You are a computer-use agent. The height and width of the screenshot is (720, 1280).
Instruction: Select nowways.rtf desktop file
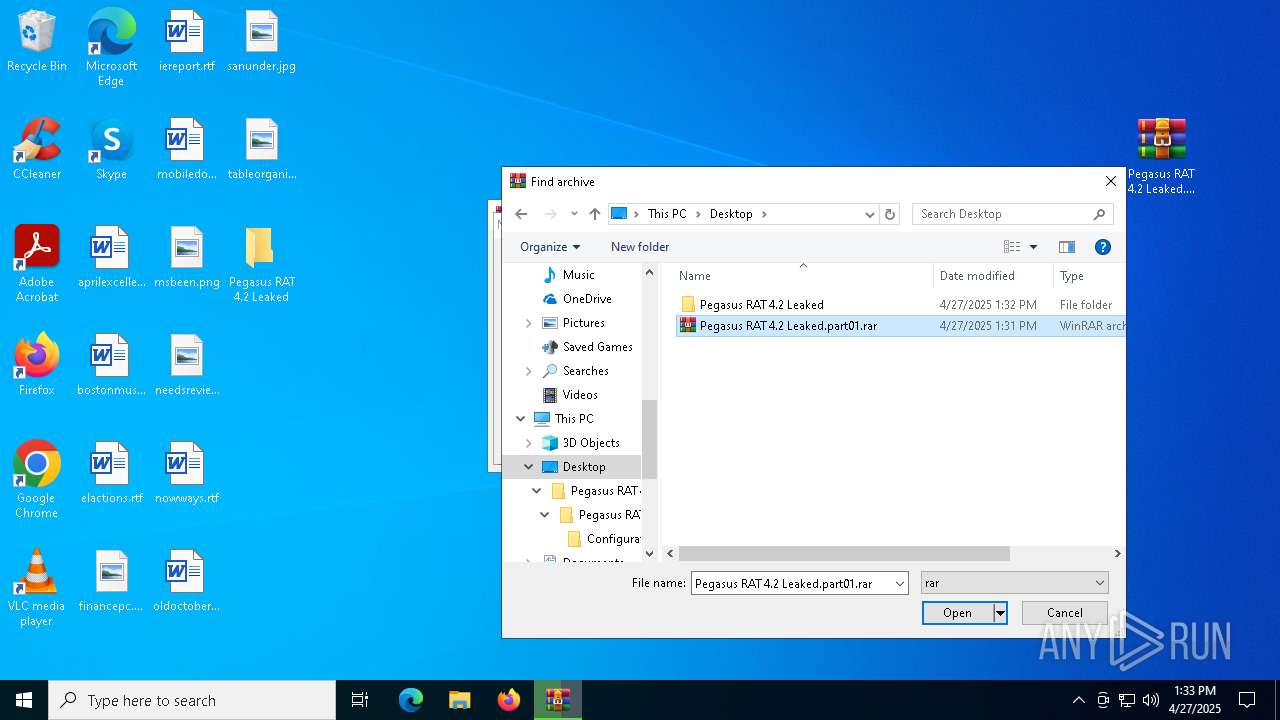click(186, 474)
